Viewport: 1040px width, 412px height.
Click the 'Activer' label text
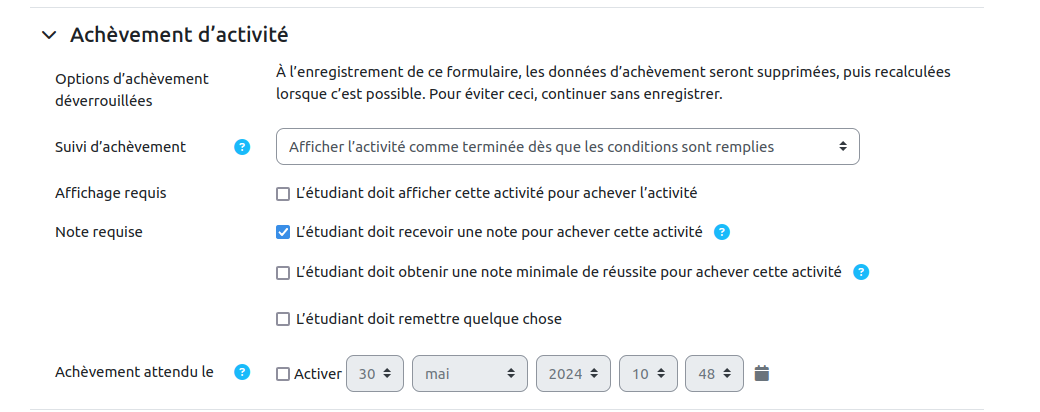click(318, 374)
